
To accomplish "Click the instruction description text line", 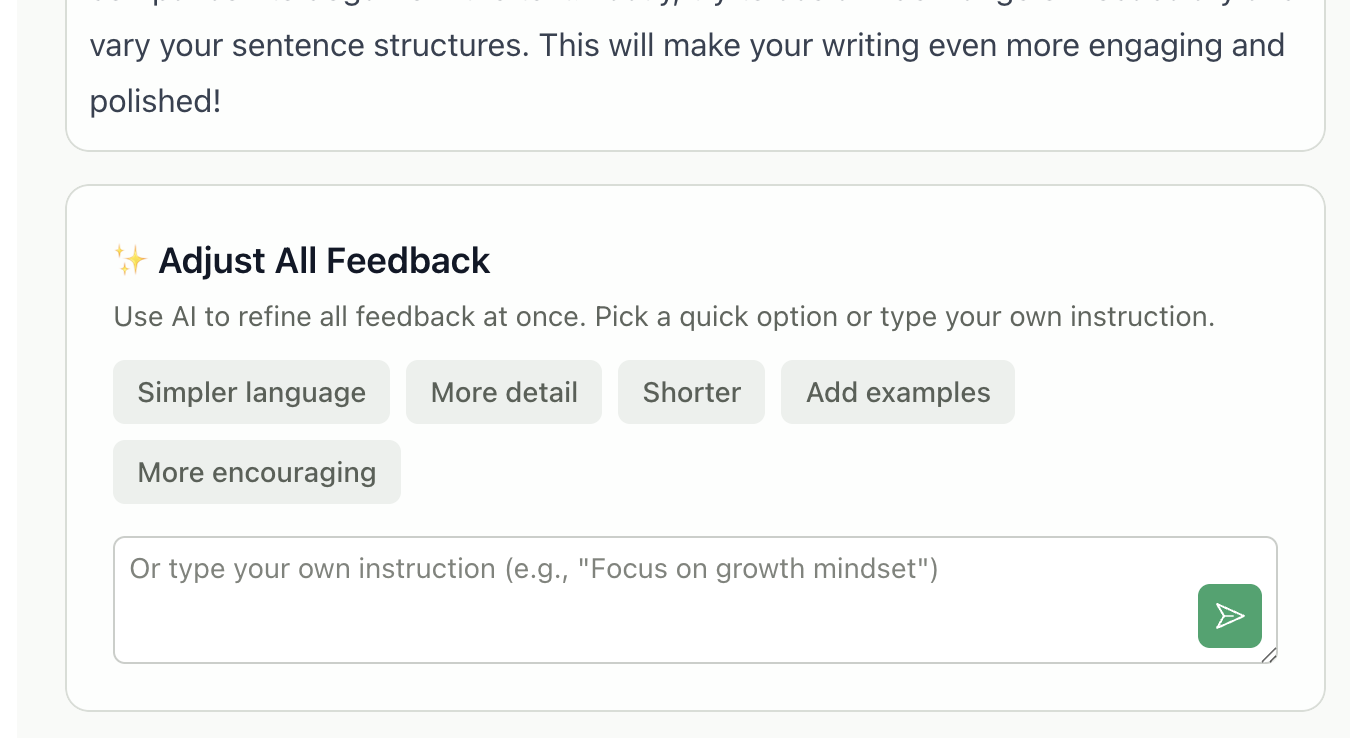I will [x=663, y=316].
